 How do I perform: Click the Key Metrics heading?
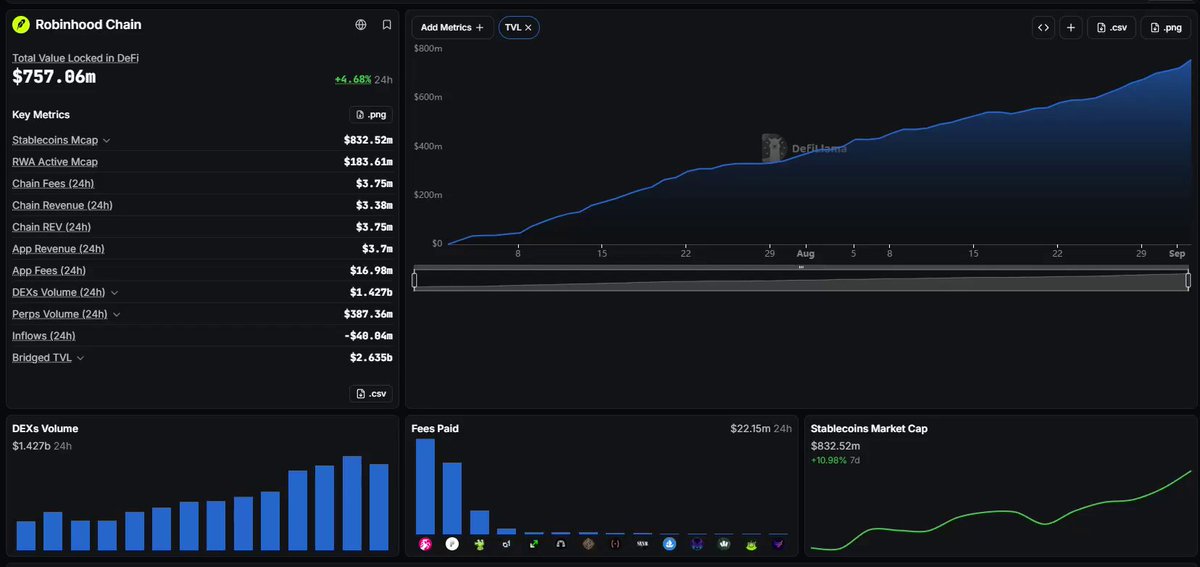click(41, 115)
